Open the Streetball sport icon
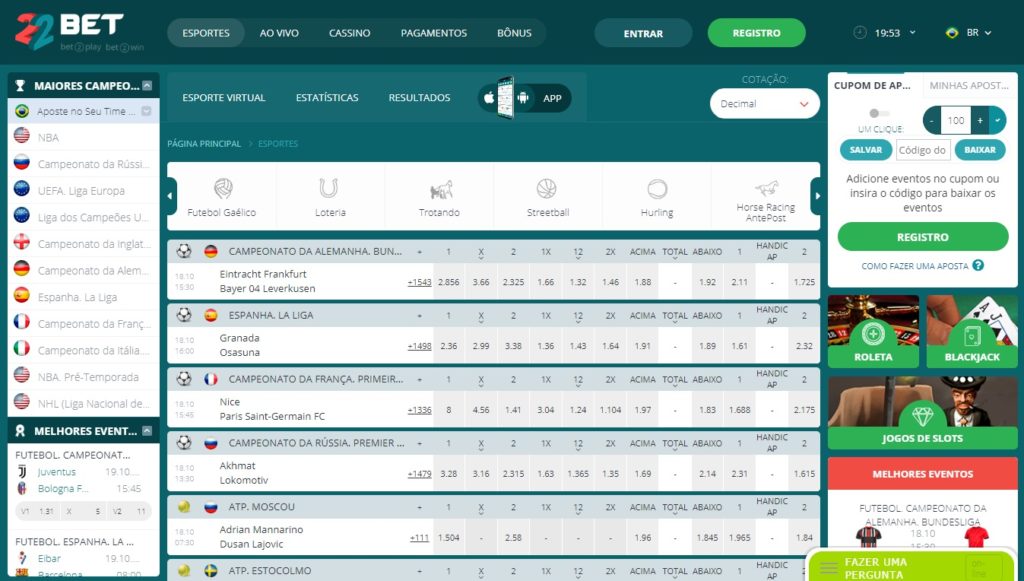1024x581 pixels. pos(547,189)
